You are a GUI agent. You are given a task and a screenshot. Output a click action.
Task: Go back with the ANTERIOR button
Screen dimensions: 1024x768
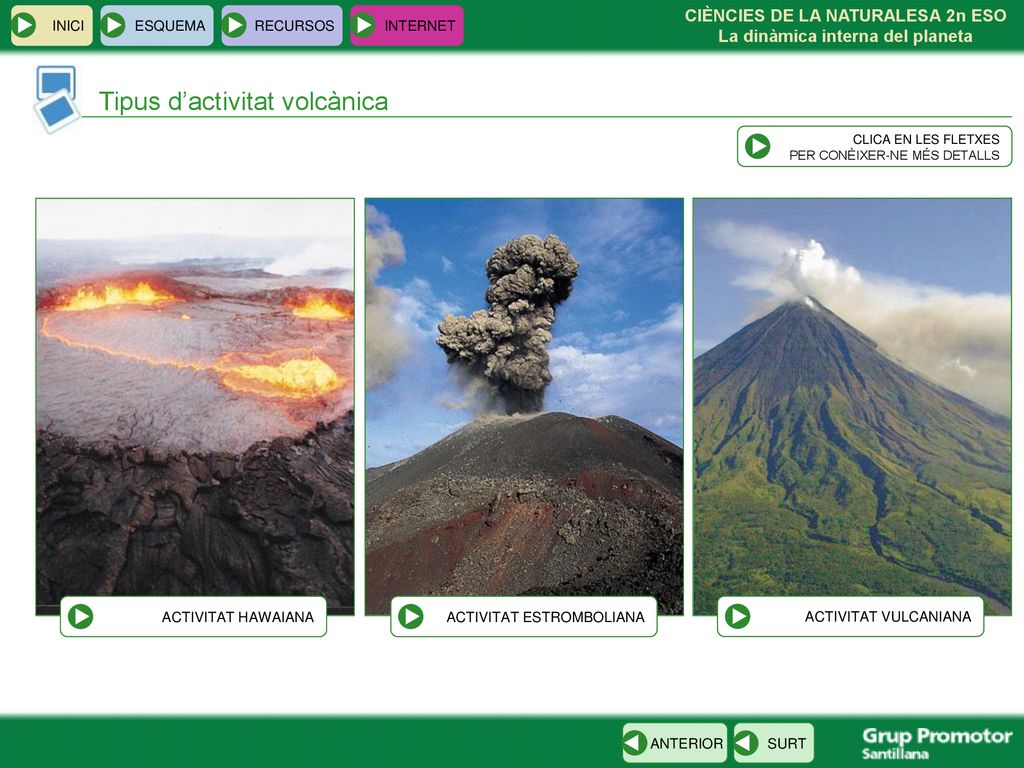(675, 743)
